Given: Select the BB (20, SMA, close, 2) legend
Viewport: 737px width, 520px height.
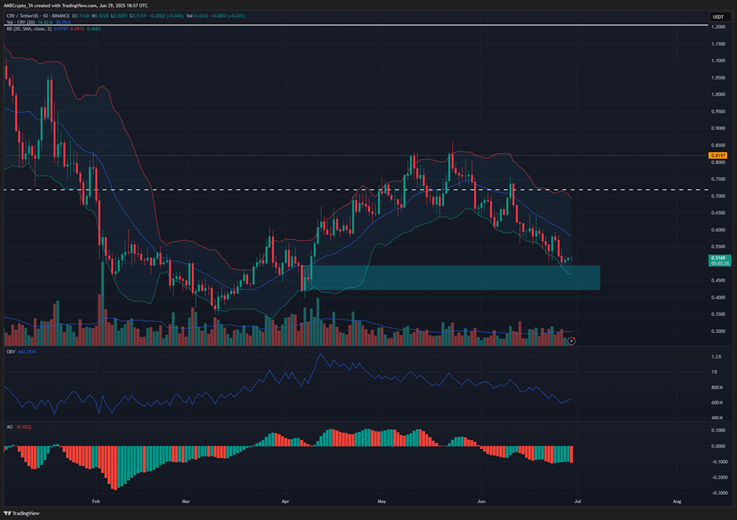Looking at the screenshot, I should (29, 29).
